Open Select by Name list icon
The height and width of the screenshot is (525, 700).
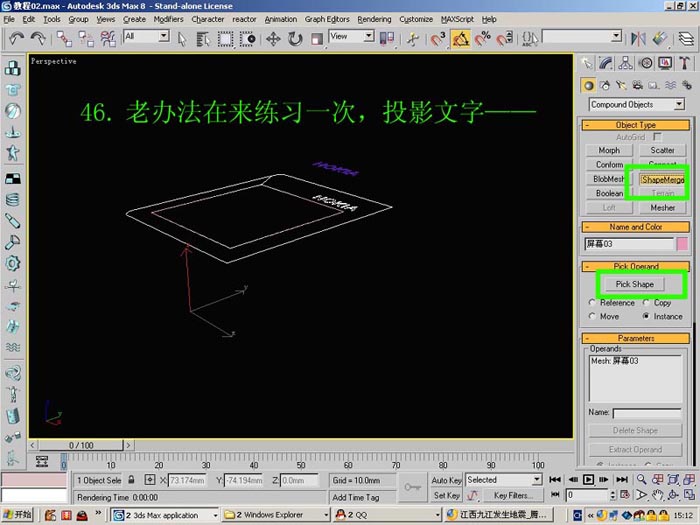(203, 39)
